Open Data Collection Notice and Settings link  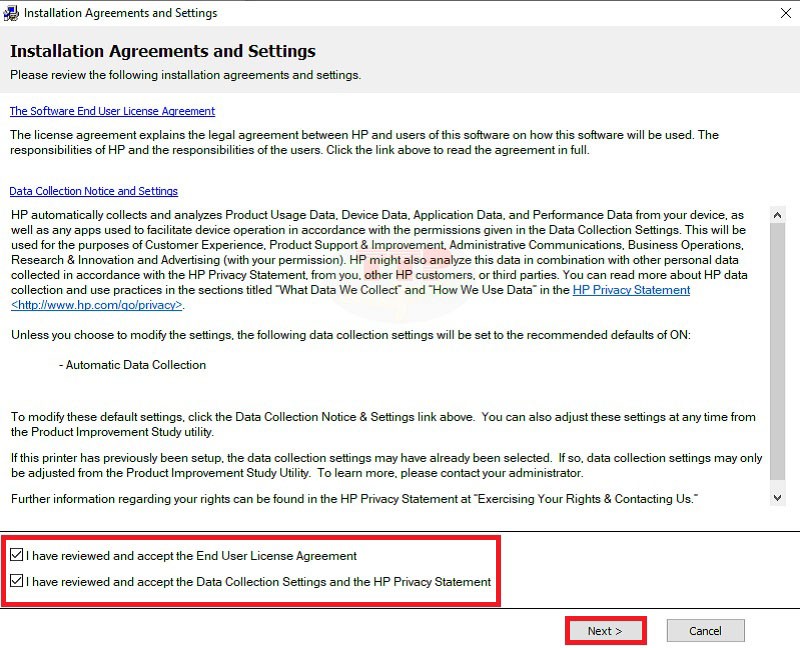click(93, 191)
